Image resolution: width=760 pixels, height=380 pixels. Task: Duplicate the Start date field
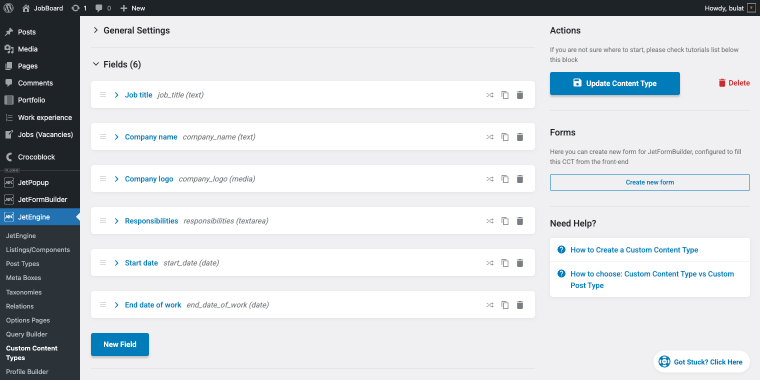coord(505,263)
